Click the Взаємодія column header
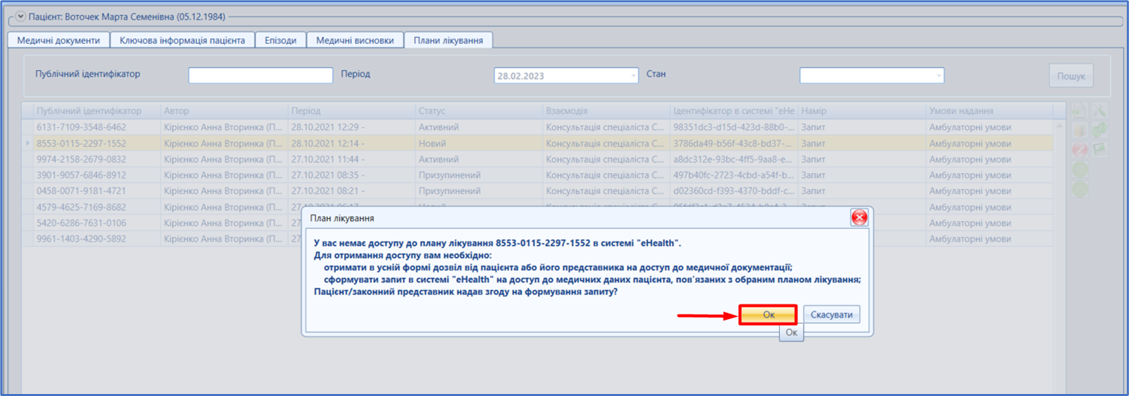The height and width of the screenshot is (396, 1129). pos(606,111)
